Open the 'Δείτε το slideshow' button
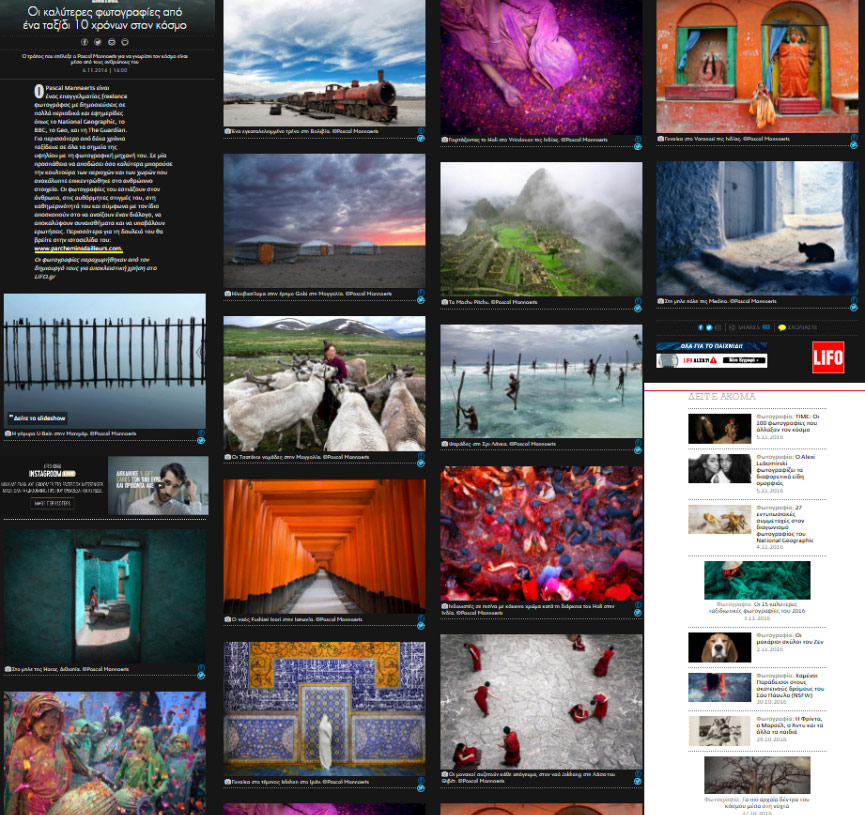The width and height of the screenshot is (865, 815). pos(40,418)
